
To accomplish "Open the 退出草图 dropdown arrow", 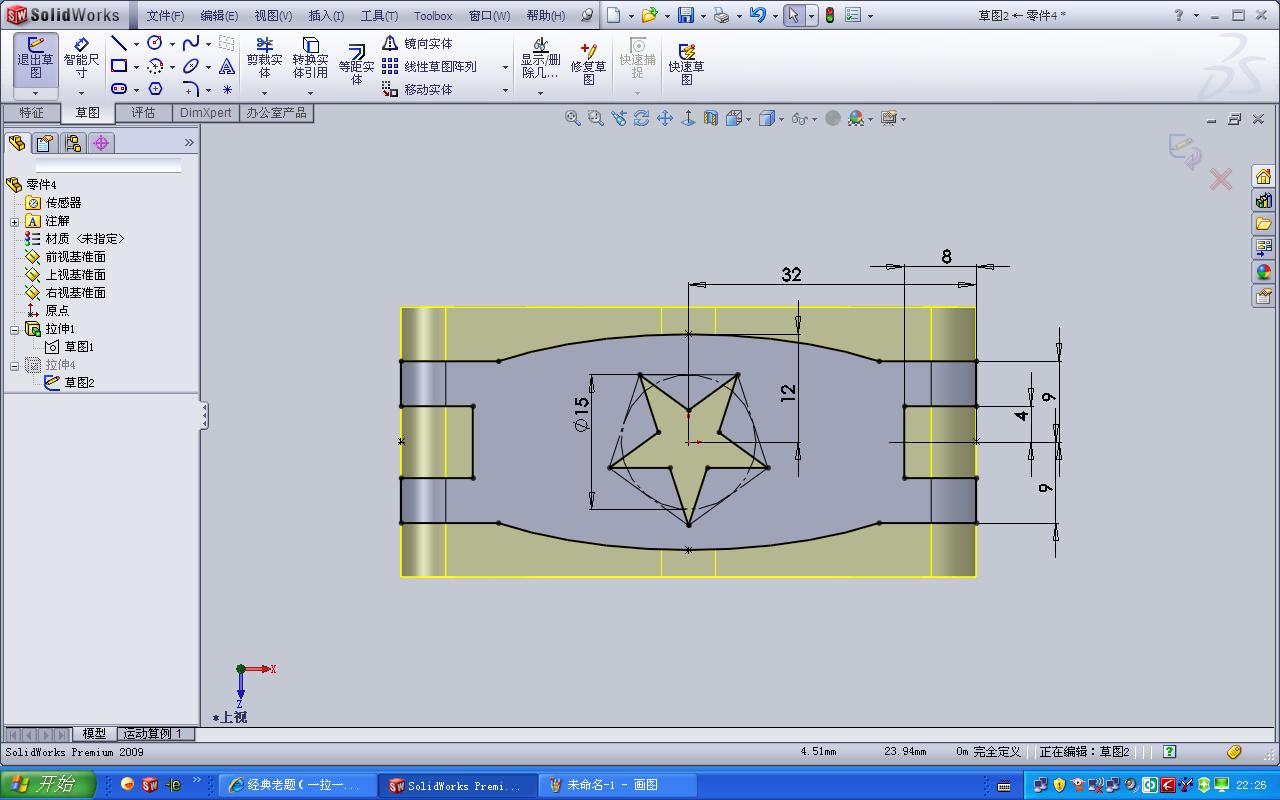I will 36,93.
